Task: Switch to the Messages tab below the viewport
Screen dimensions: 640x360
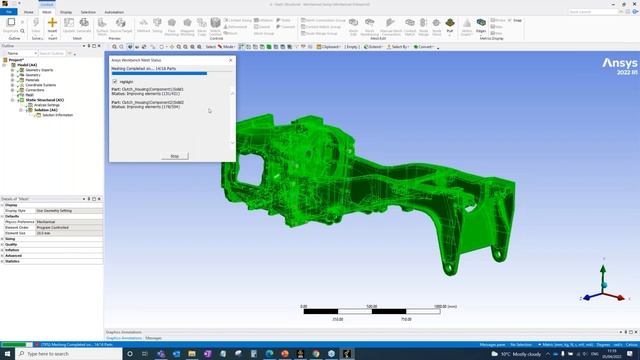Action: [x=153, y=338]
